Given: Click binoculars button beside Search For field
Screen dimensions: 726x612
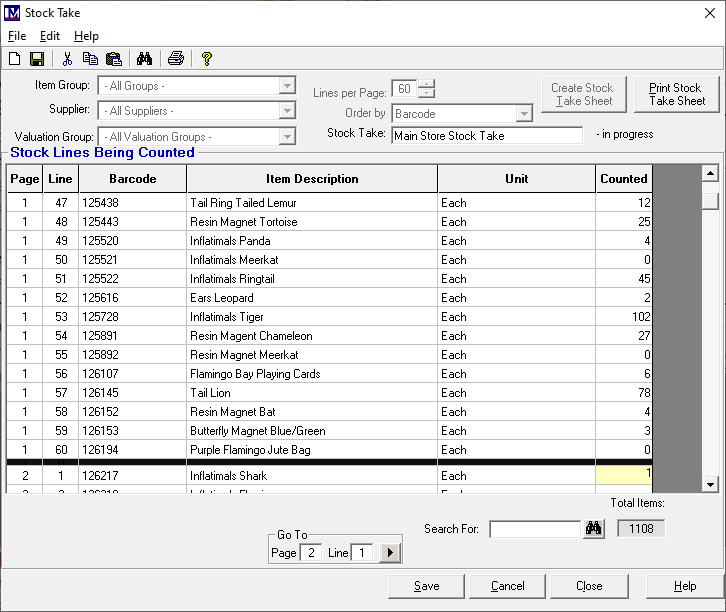Looking at the screenshot, I should [x=594, y=529].
